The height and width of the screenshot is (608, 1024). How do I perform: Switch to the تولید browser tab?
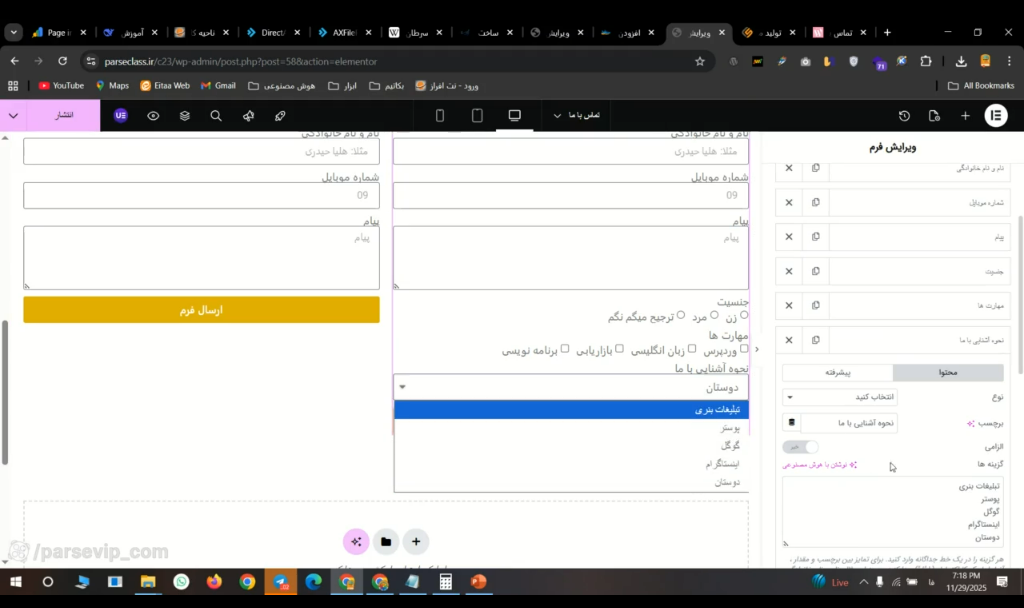click(771, 33)
